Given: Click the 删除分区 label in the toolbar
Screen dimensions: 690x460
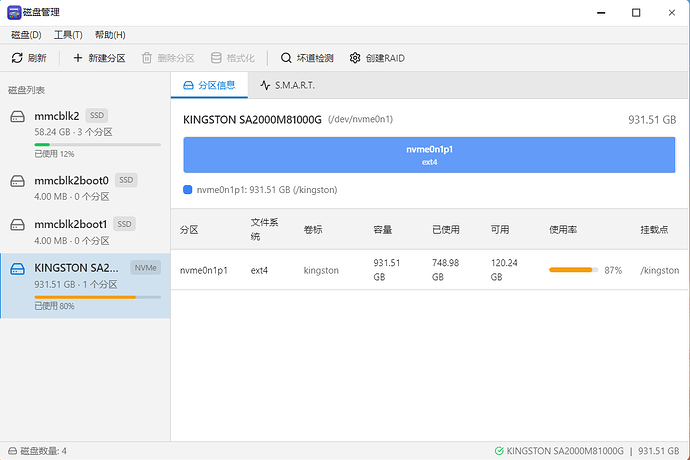Looking at the screenshot, I should coord(176,58).
